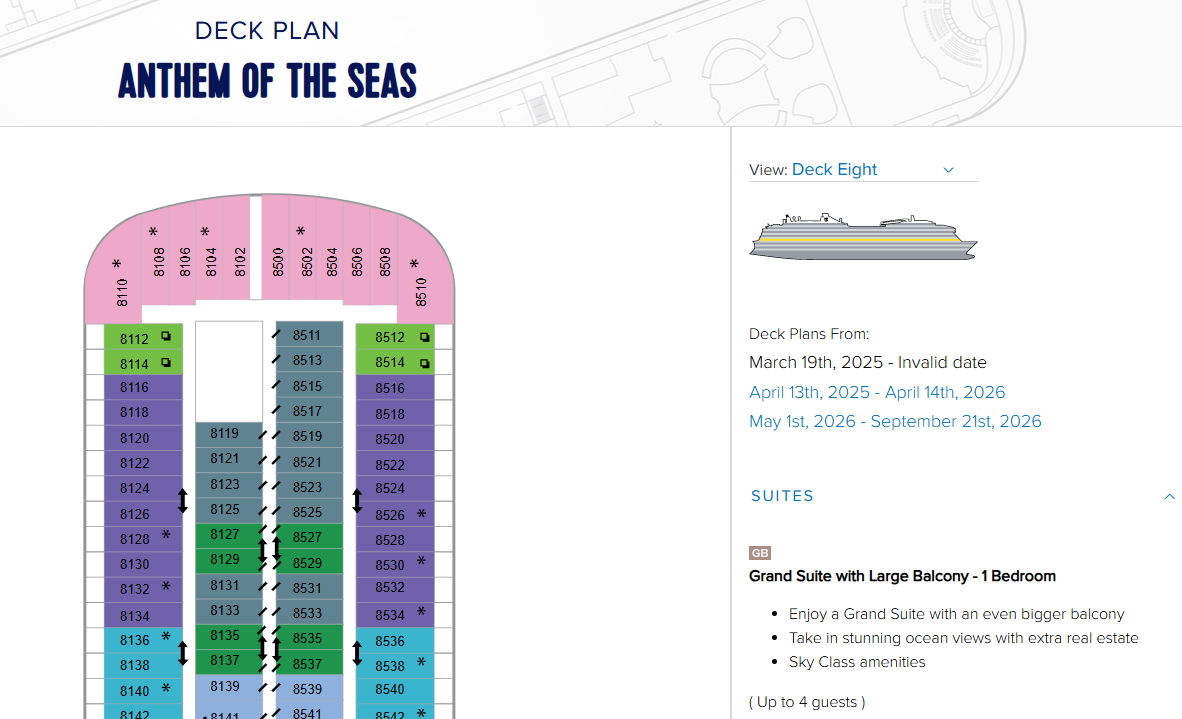1182x719 pixels.
Task: Click asterisk above suite 8110
Action: pyautogui.click(x=117, y=265)
